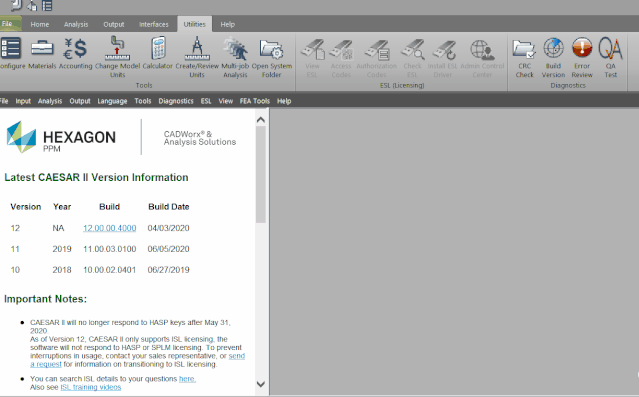
Task: Select build number 11.00.03.0100
Action: coord(110,249)
